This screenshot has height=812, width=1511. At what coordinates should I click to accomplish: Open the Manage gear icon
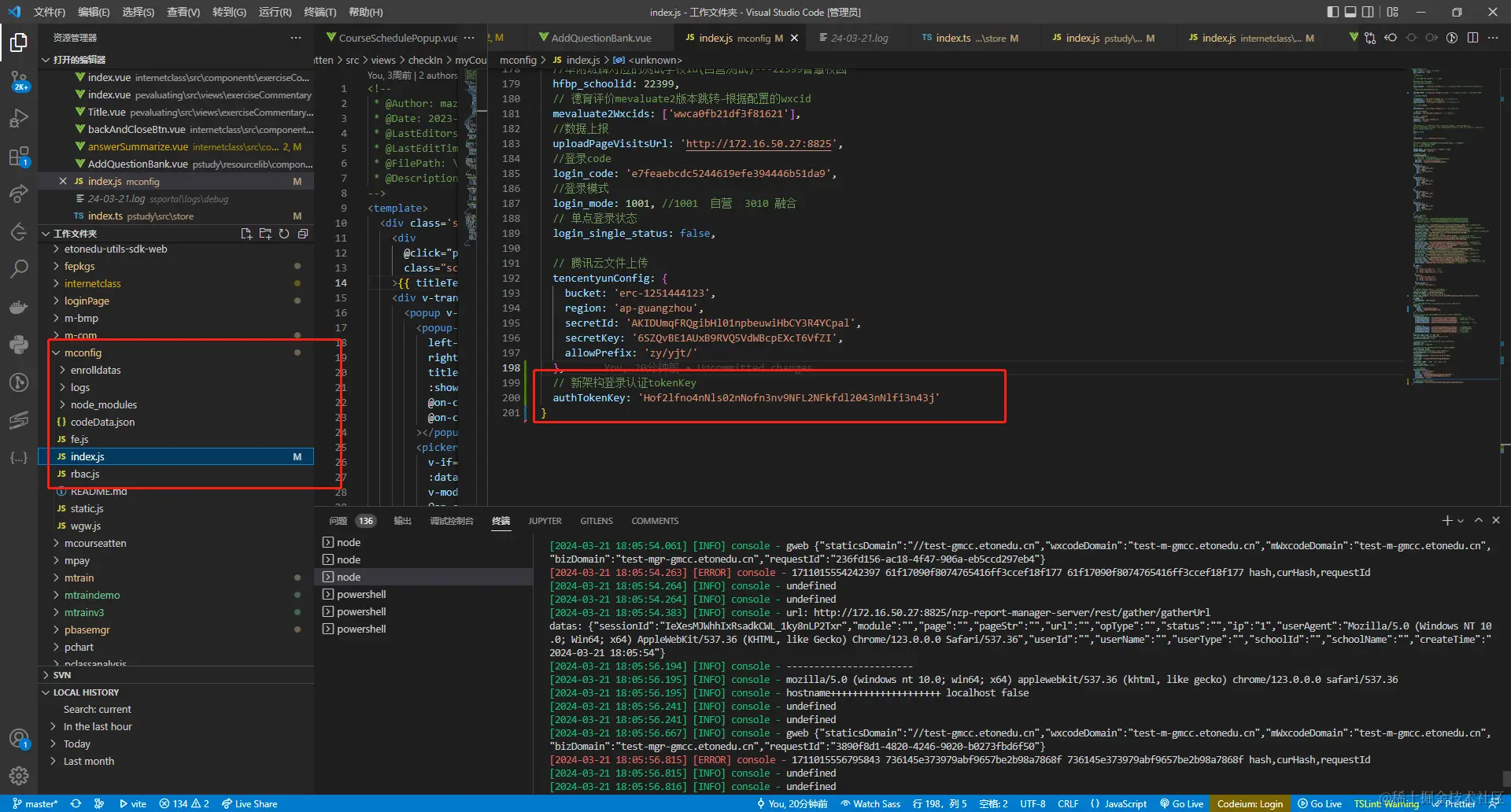[19, 776]
